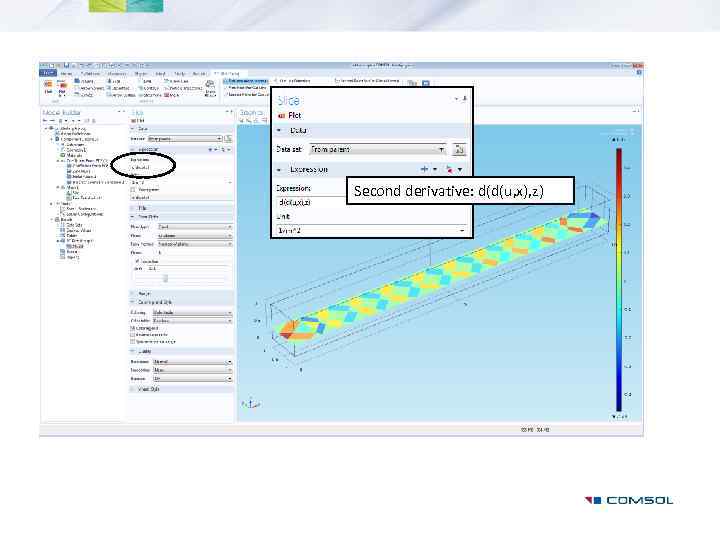Click the axis orientation triad in Graphics
The height and width of the screenshot is (540, 720).
click(x=251, y=404)
